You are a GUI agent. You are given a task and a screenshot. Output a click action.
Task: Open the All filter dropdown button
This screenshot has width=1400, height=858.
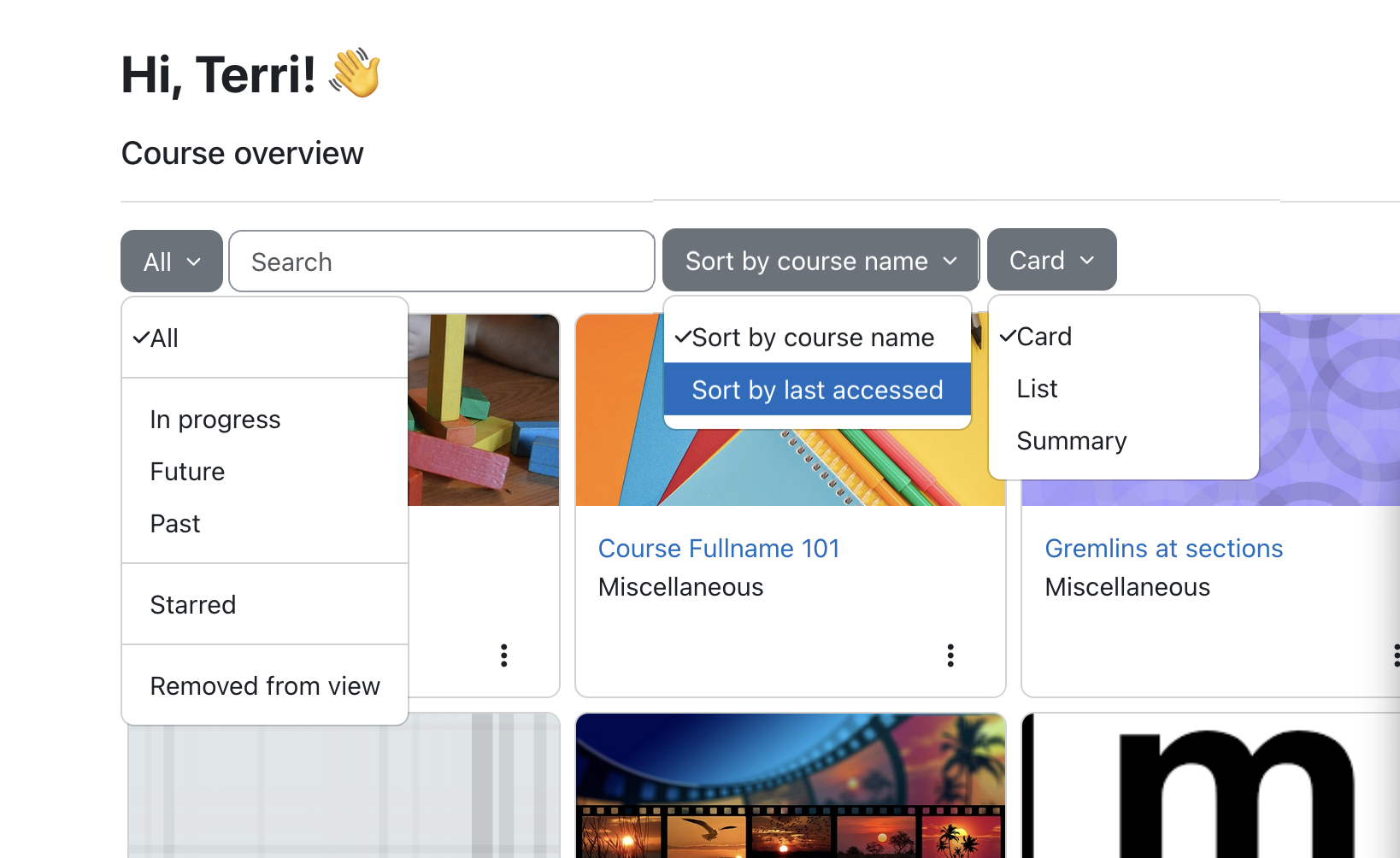[172, 262]
